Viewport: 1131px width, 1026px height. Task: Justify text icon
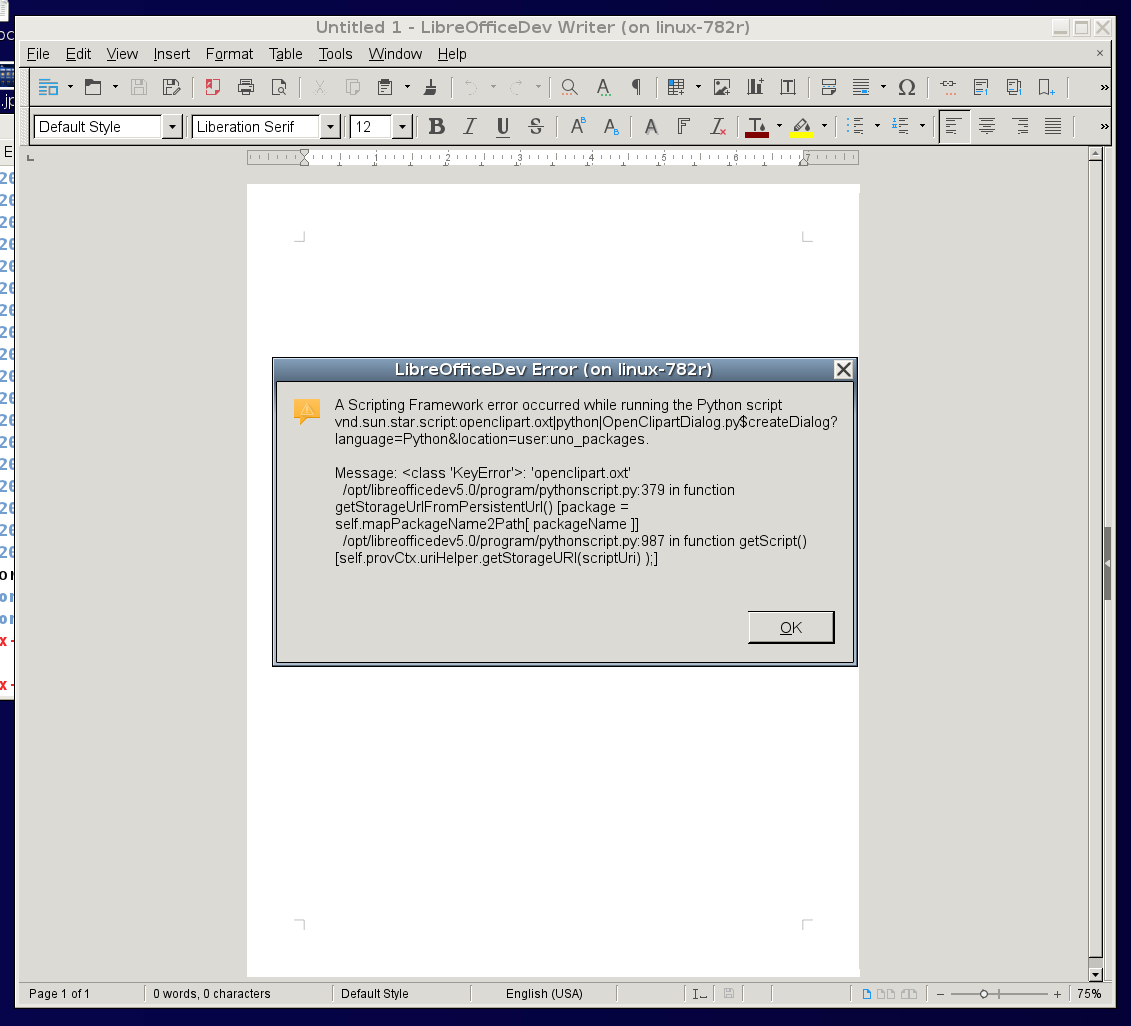[x=1053, y=126]
